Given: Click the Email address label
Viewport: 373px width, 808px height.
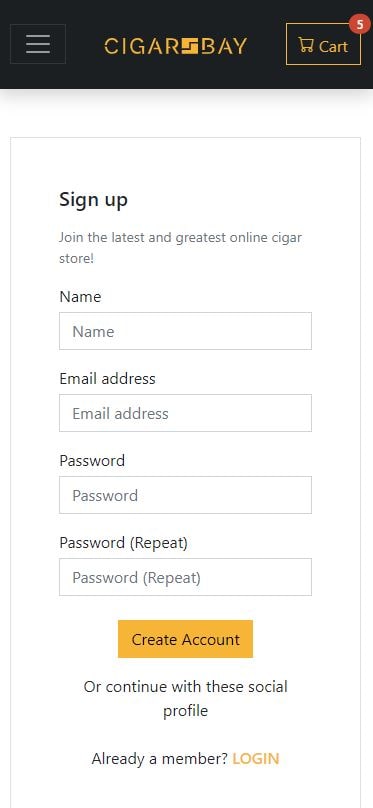Looking at the screenshot, I should coord(107,379).
